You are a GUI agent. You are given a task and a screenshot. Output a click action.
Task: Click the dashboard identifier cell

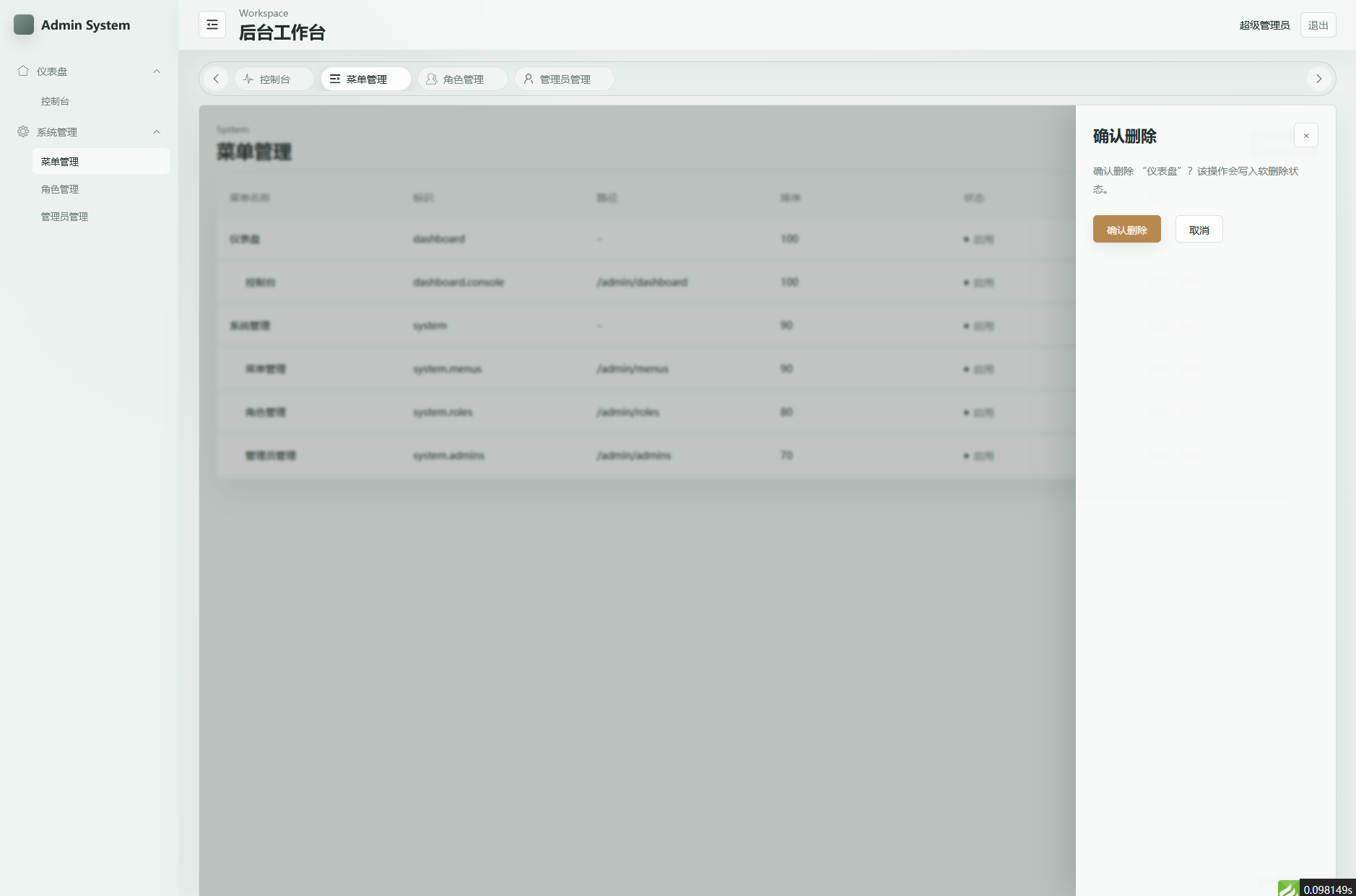pos(439,238)
